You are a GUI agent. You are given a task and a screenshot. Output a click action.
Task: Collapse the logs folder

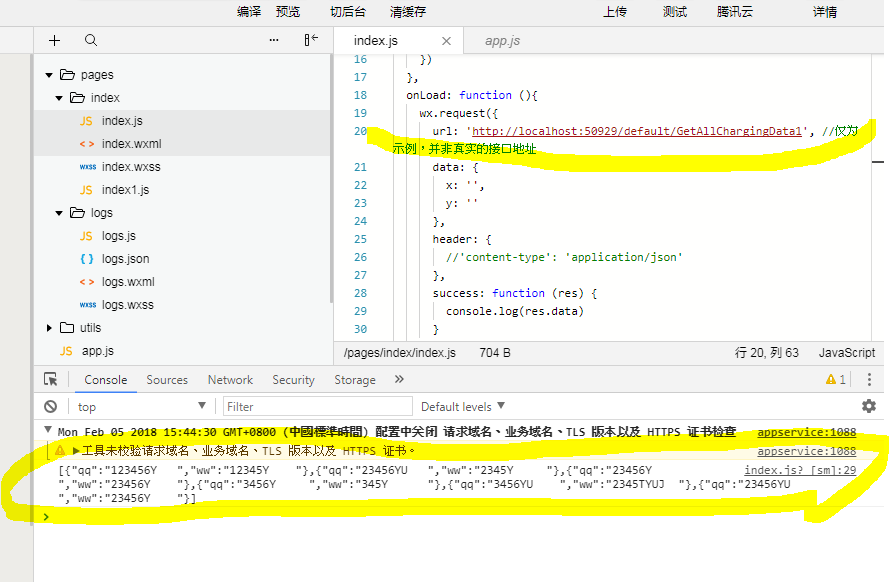pos(50,213)
